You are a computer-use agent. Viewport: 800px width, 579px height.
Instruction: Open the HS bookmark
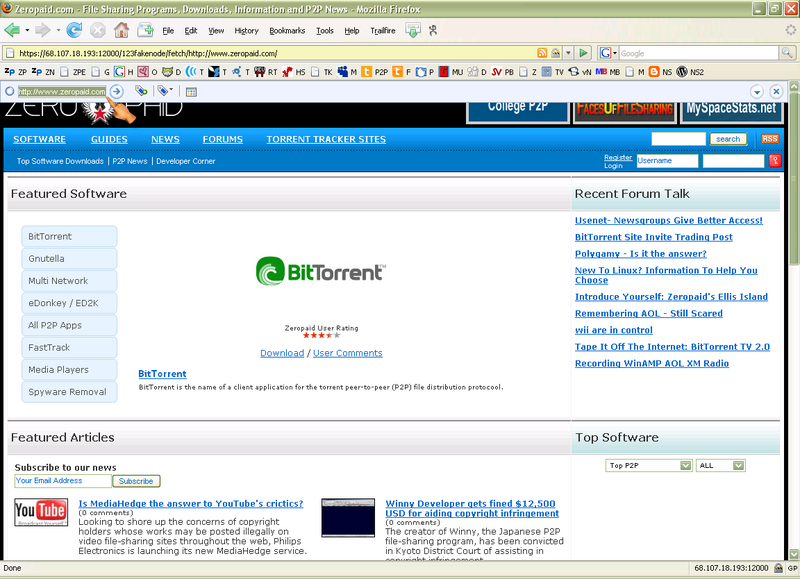tap(294, 72)
